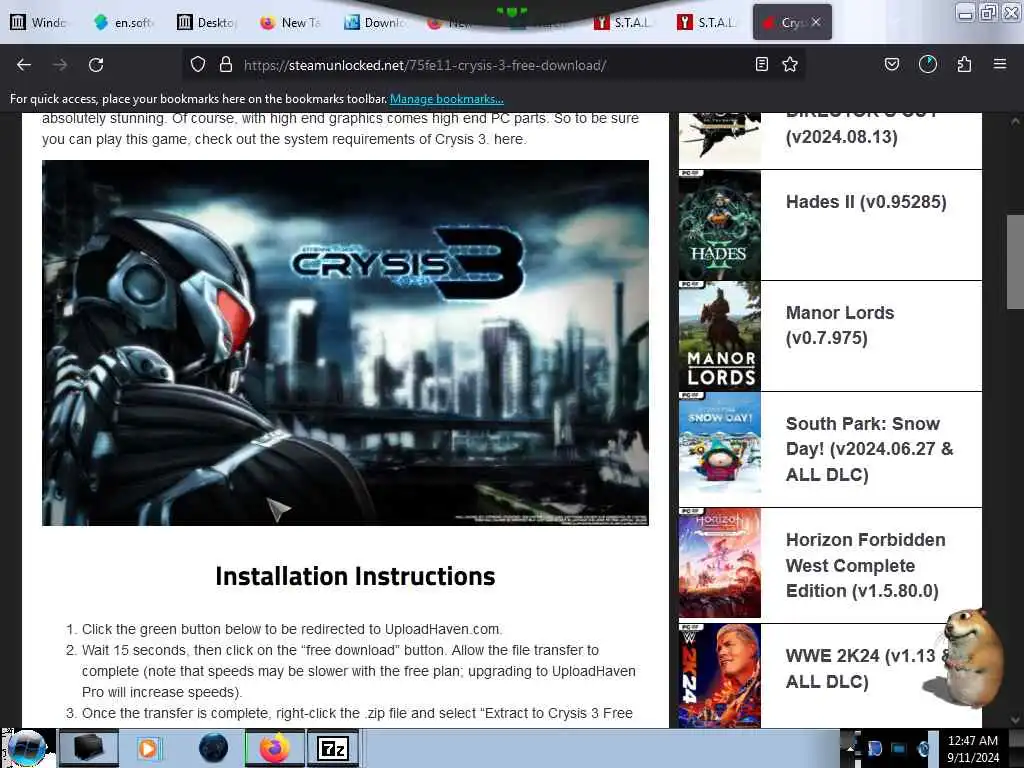The width and height of the screenshot is (1024, 768).
Task: Close the Crysis tab
Action: tap(816, 22)
